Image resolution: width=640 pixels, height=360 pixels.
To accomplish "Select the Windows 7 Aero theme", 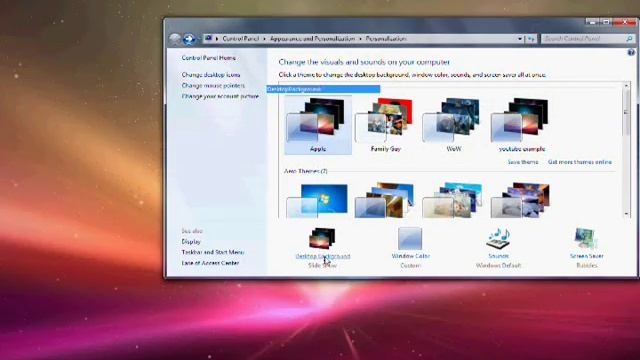I will (x=318, y=201).
